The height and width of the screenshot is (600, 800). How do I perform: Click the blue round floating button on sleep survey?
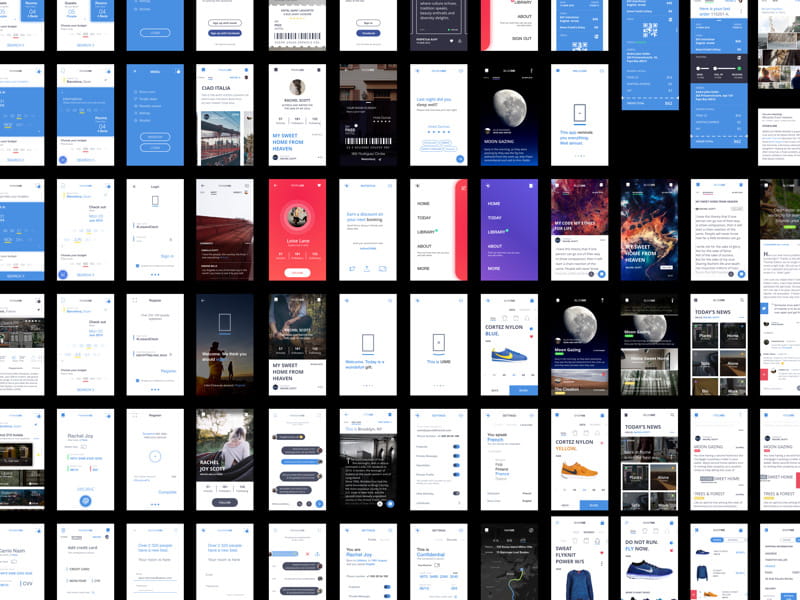coord(461,159)
